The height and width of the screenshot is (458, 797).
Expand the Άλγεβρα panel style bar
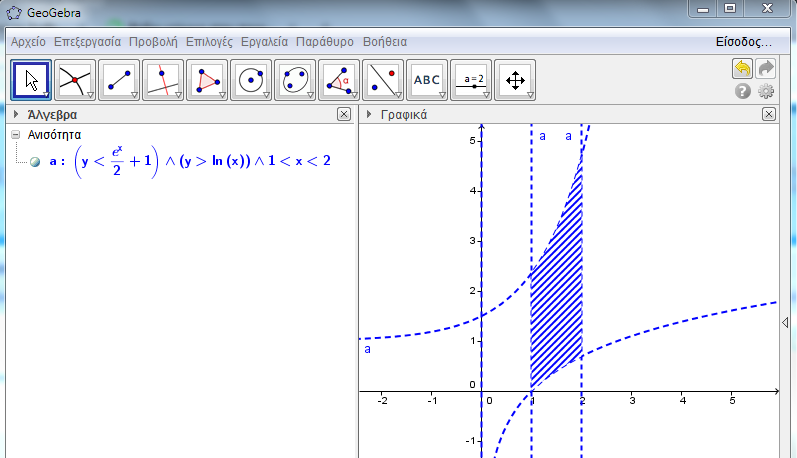[x=16, y=114]
